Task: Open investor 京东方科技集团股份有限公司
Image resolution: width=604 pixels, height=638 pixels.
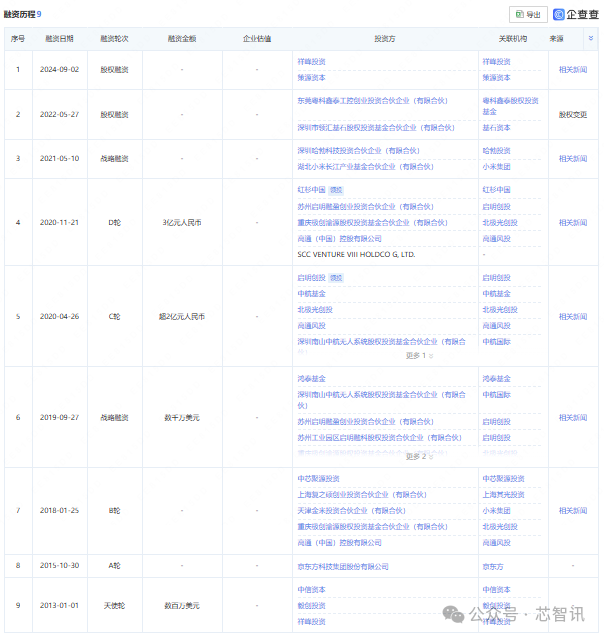Action: click(x=343, y=566)
